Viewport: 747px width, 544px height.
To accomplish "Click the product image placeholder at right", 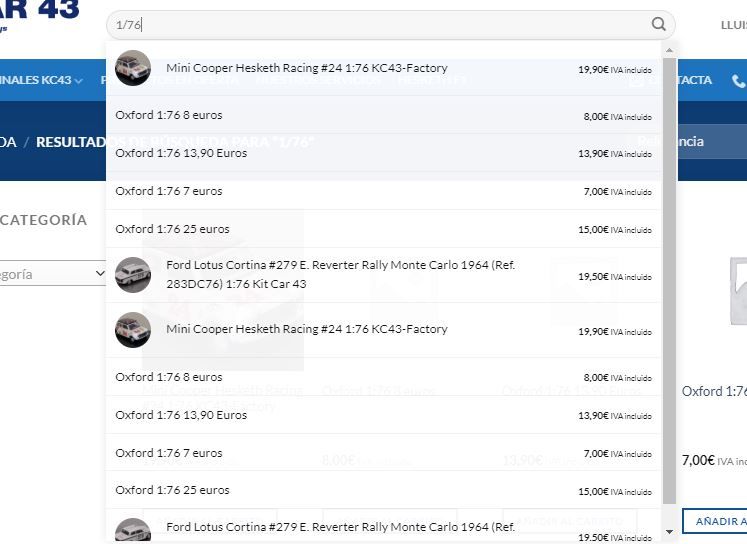I will pyautogui.click(x=738, y=291).
